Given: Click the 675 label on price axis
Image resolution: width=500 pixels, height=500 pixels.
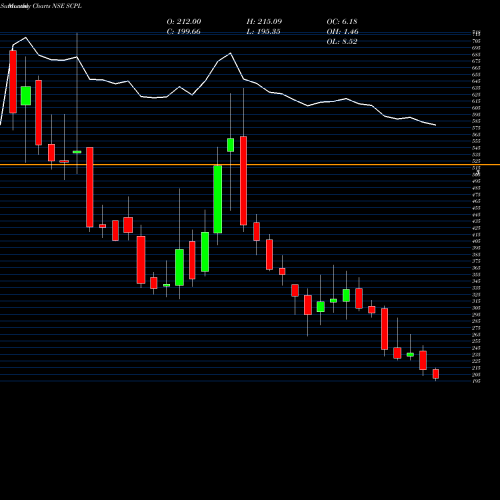Looking at the screenshot, I should click(476, 61).
